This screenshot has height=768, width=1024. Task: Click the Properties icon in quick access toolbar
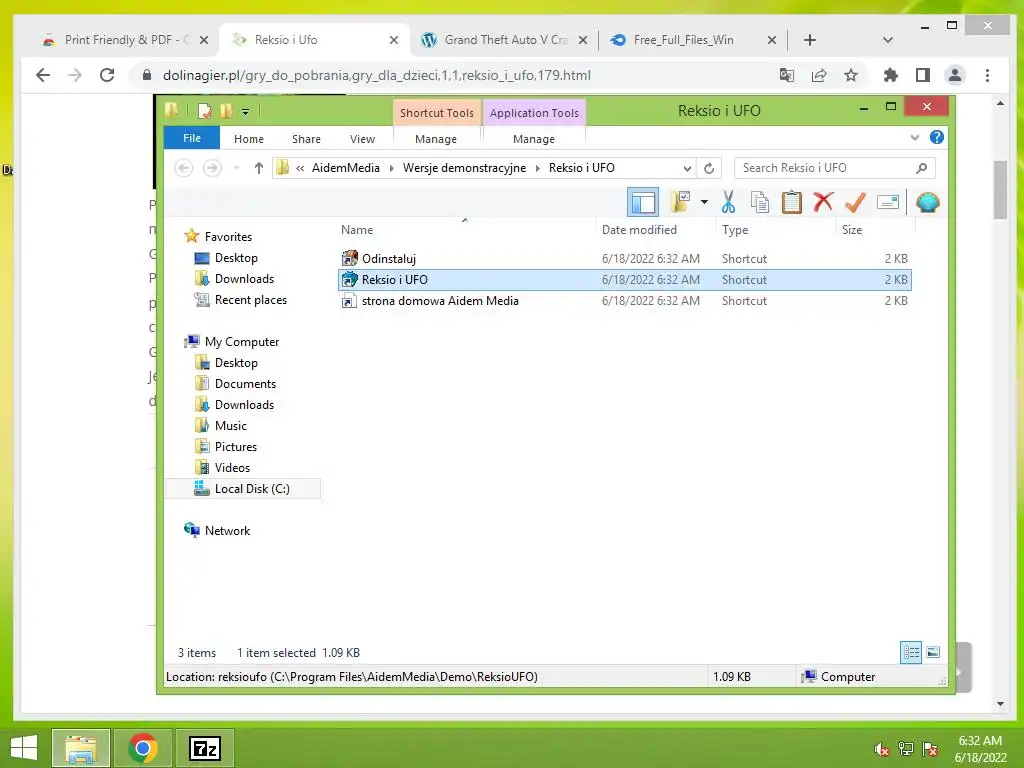pyautogui.click(x=205, y=111)
